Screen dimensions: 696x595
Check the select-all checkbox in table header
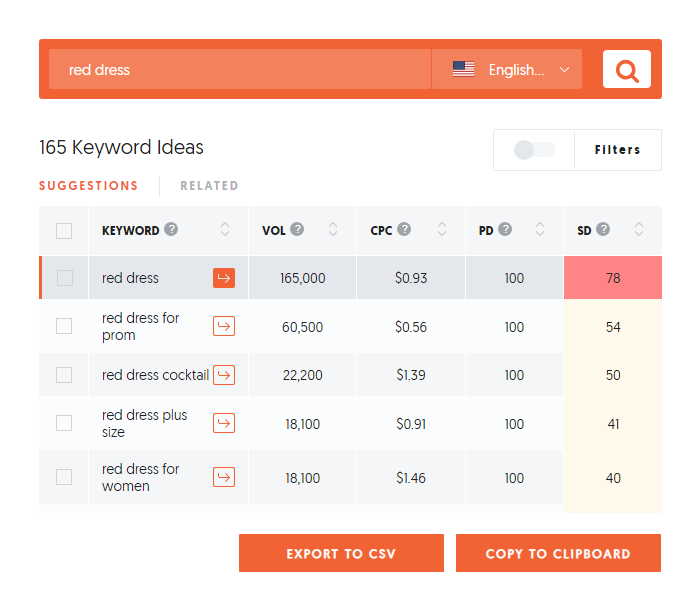click(64, 231)
